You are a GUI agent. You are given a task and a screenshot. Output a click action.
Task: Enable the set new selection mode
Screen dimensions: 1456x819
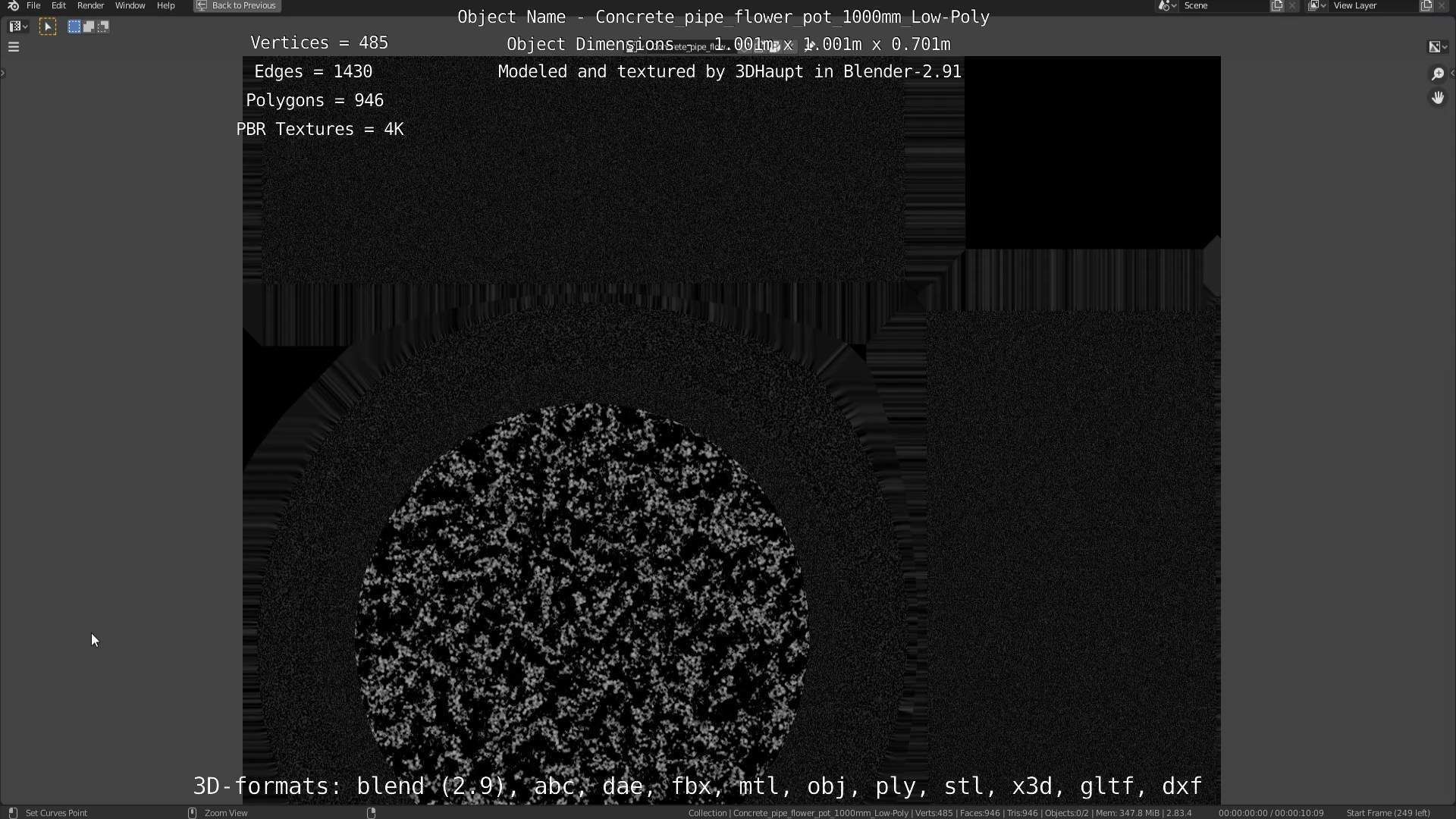pyautogui.click(x=74, y=27)
